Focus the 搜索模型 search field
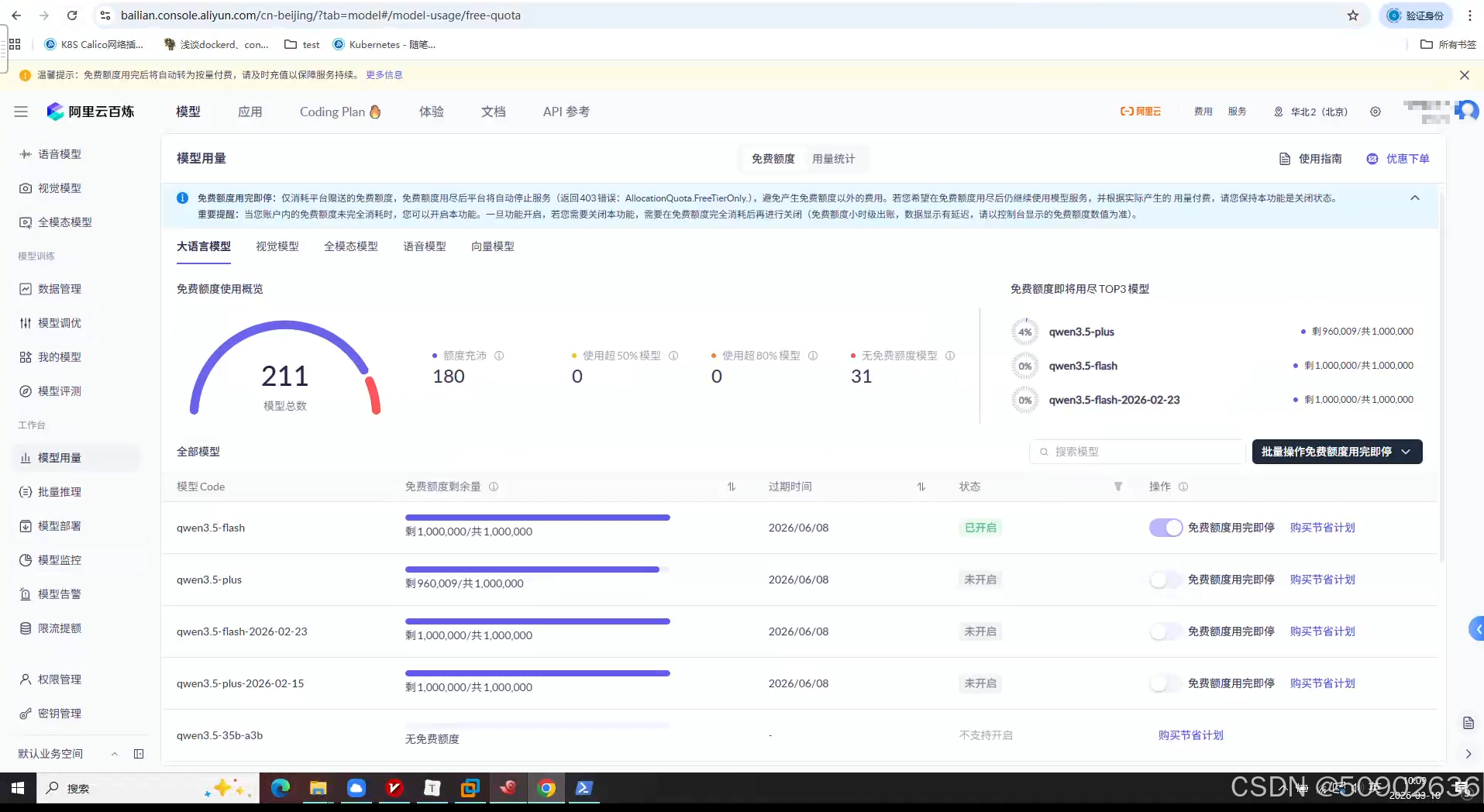 click(1137, 452)
